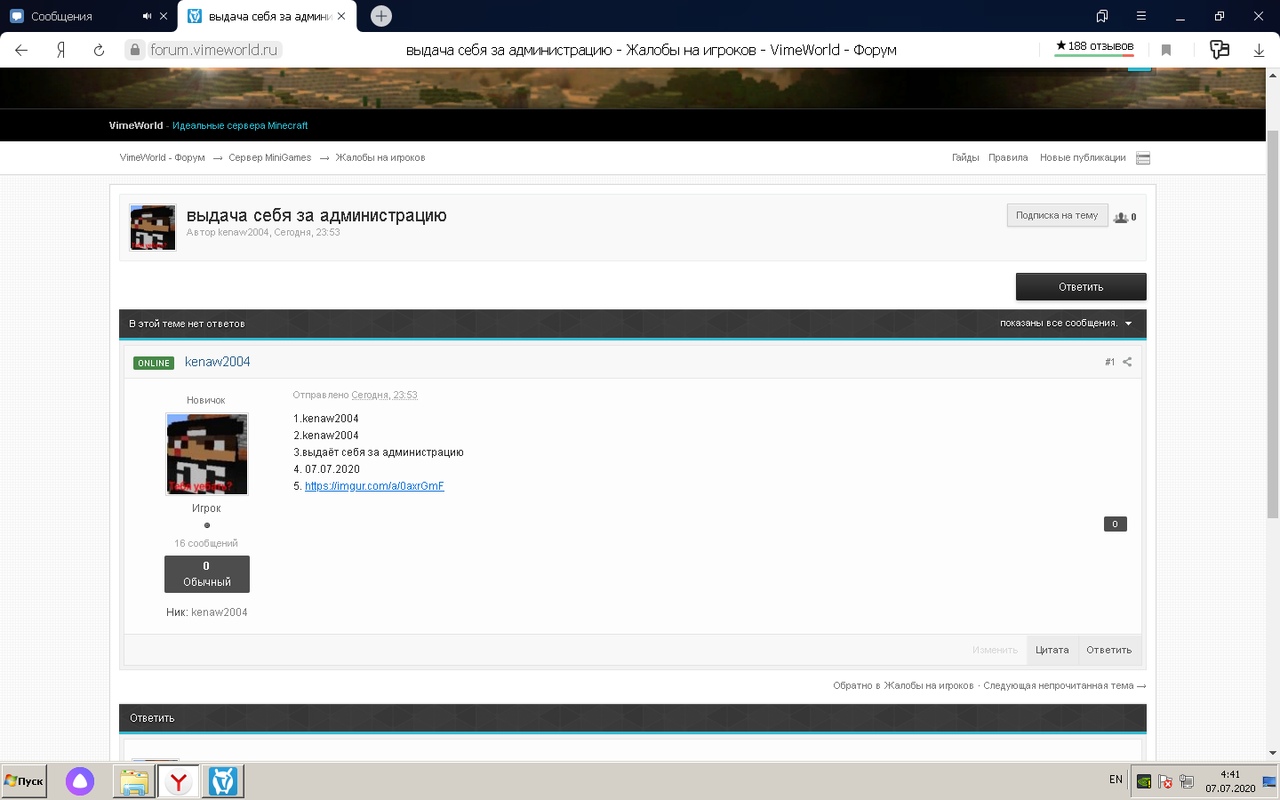Screen dimensions: 1280x800
Task: Click the 16 сообщений text
Action: (206, 544)
